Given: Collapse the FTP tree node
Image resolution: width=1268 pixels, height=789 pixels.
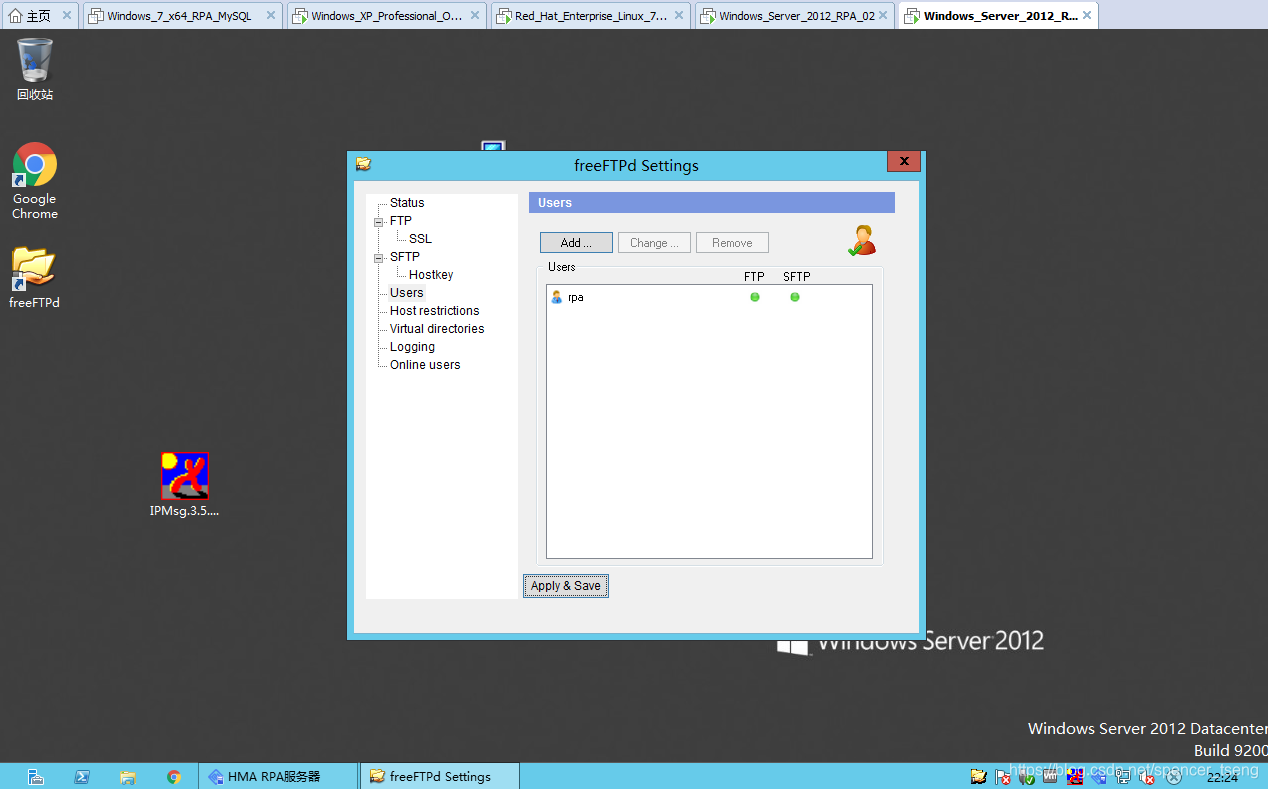Looking at the screenshot, I should tap(379, 222).
